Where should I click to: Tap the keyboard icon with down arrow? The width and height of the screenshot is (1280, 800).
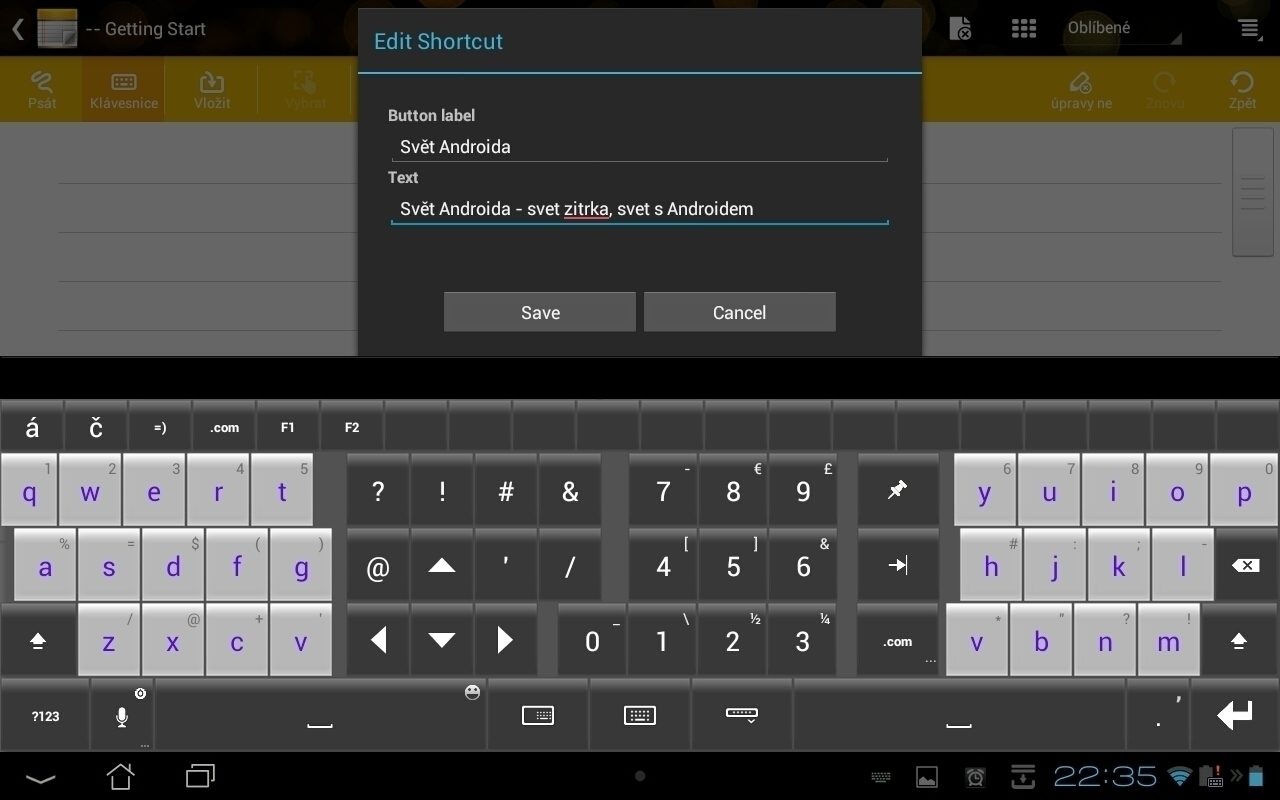tap(741, 715)
